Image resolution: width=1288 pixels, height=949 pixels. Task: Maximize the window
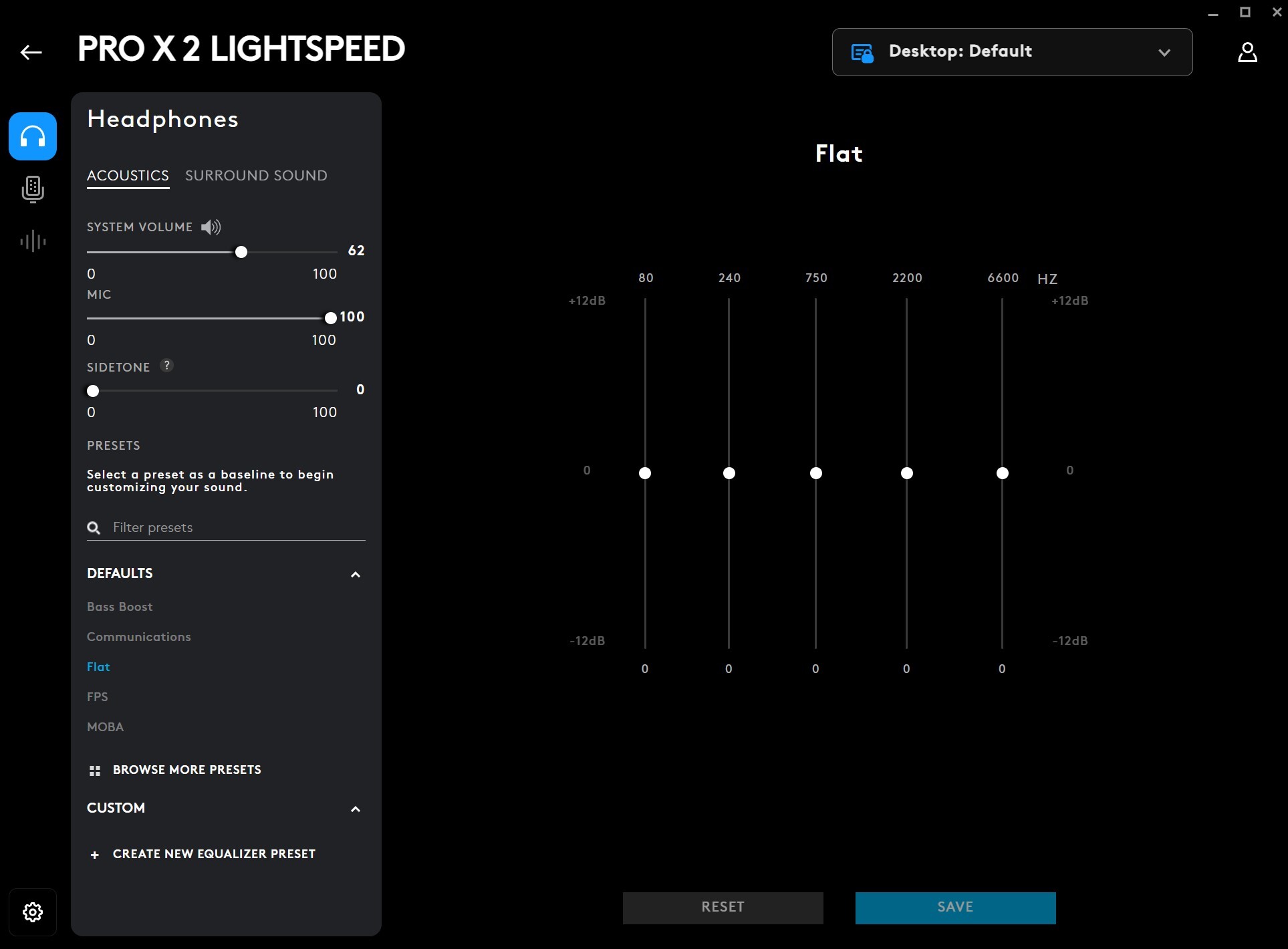coord(1245,12)
